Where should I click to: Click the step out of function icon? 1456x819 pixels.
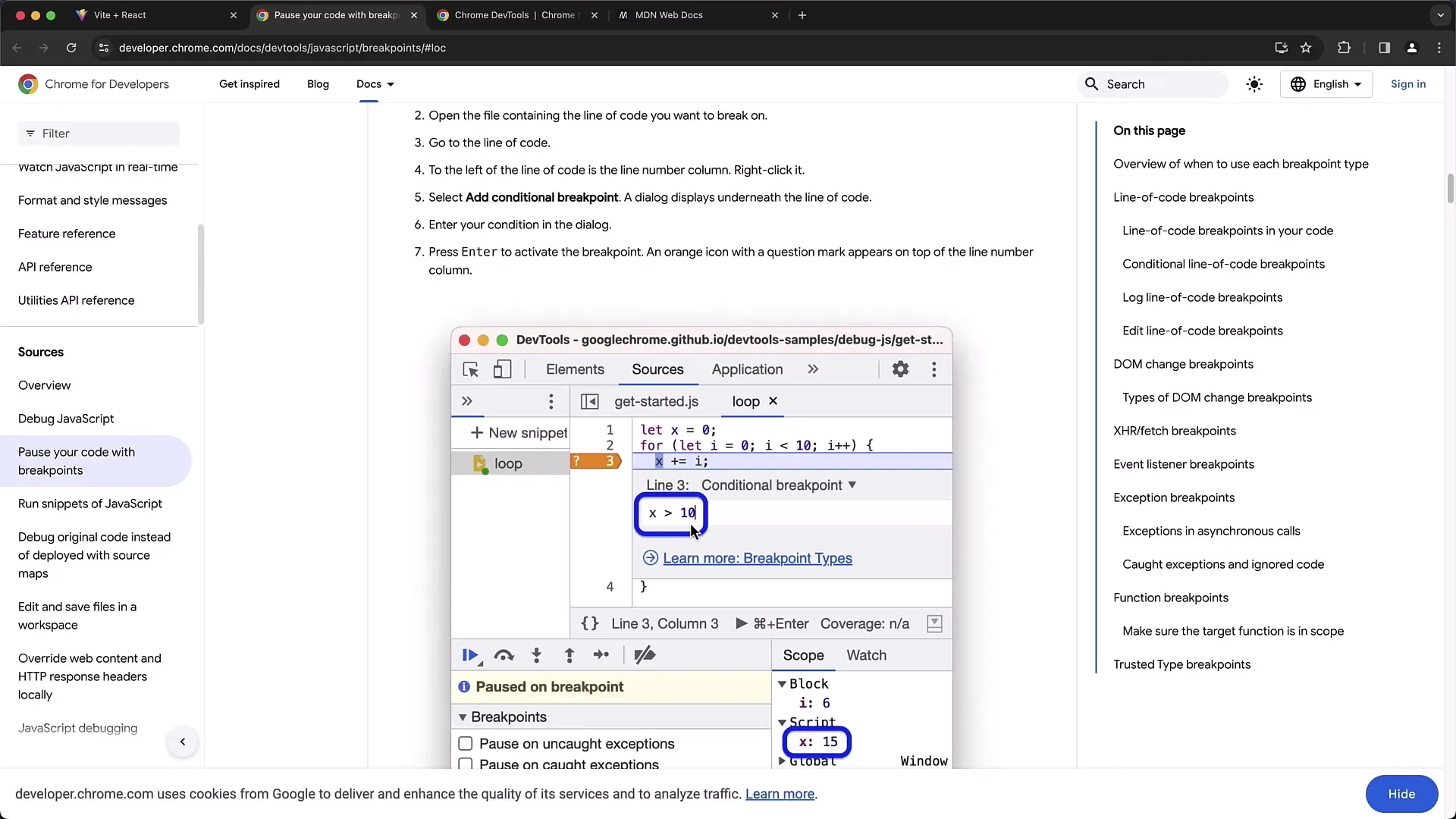[569, 654]
